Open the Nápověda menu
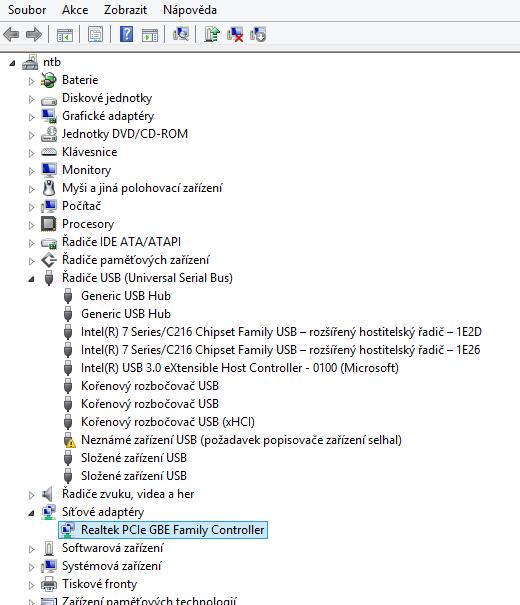 click(x=190, y=10)
